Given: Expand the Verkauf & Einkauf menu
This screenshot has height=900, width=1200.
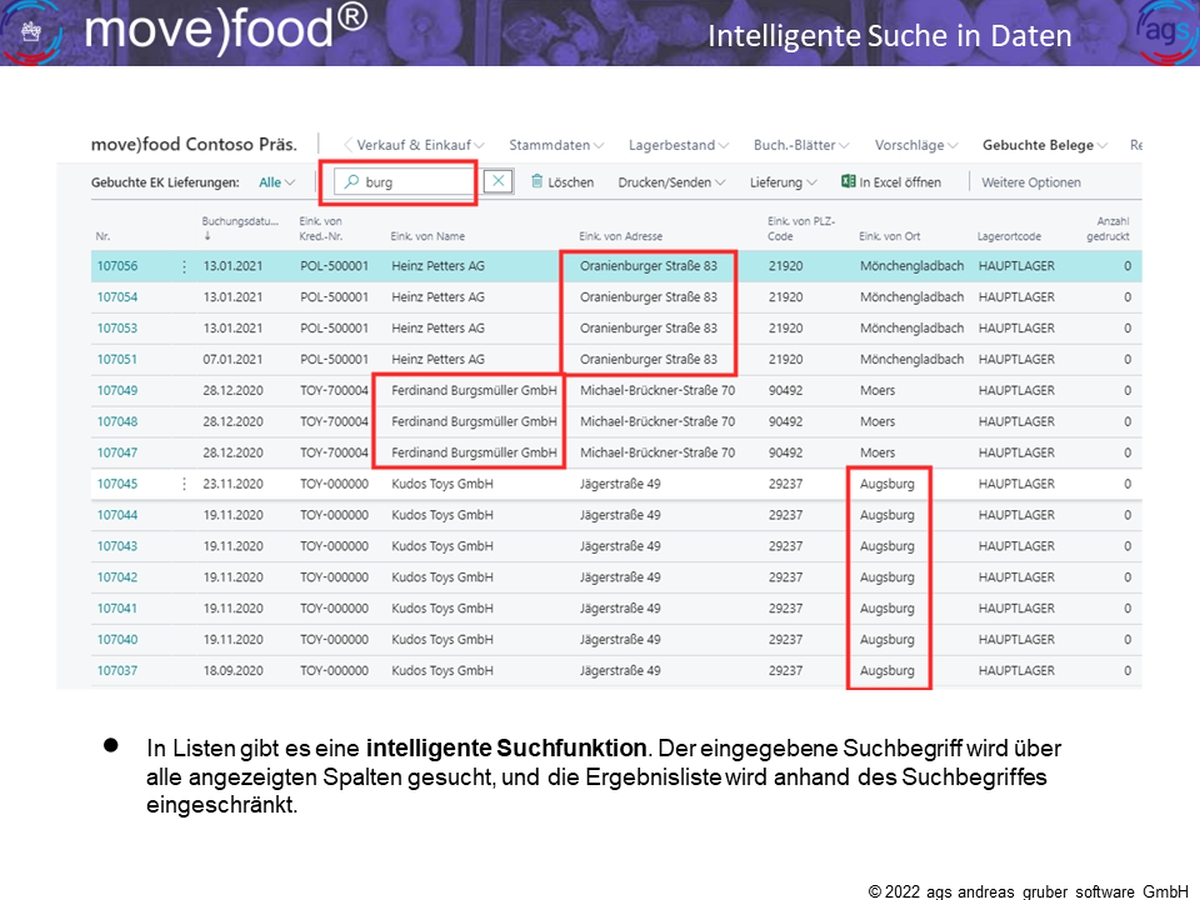Looking at the screenshot, I should coord(420,145).
